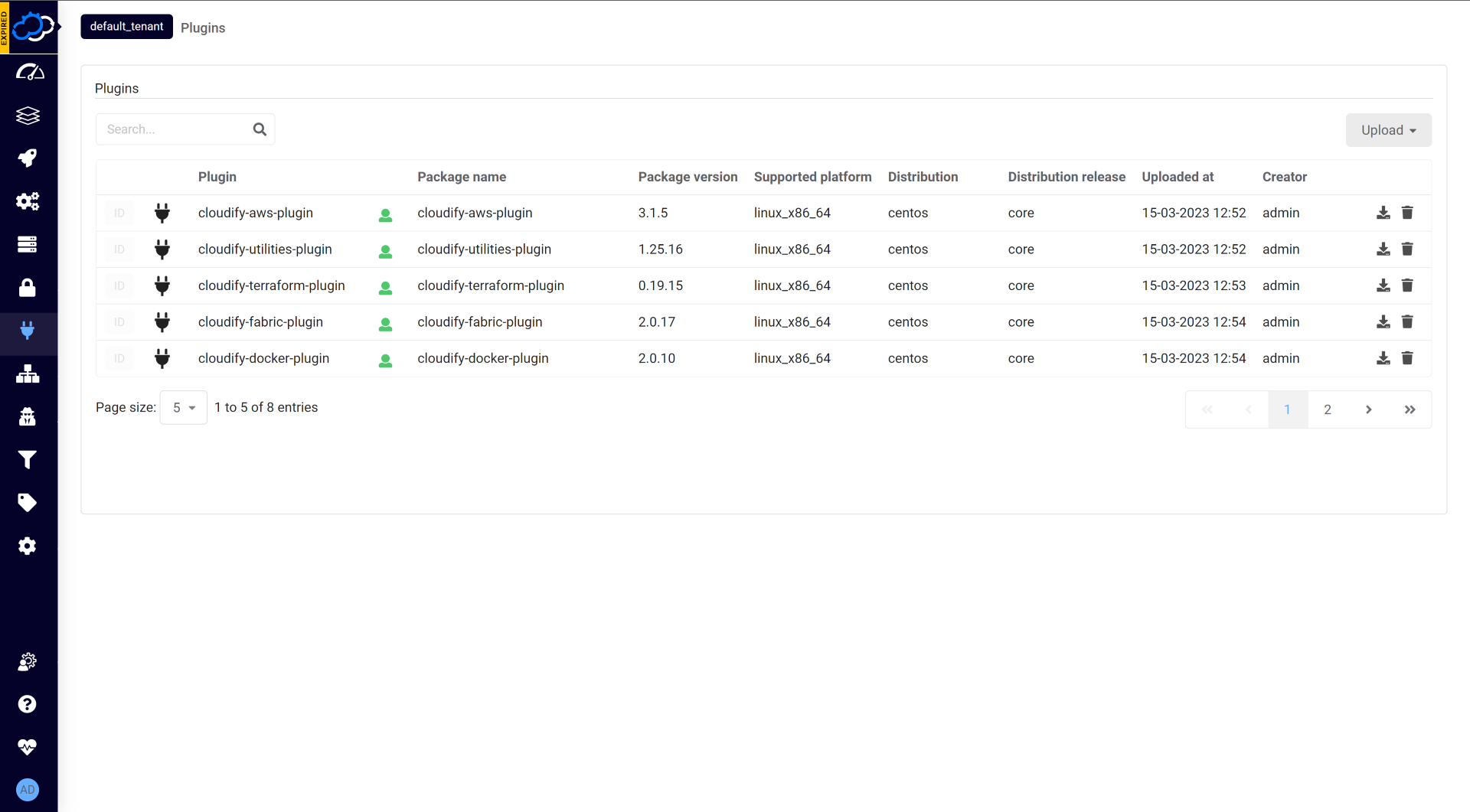The image size is (1470, 812).
Task: Delete the cloudify-docker-plugin
Action: 1407,358
